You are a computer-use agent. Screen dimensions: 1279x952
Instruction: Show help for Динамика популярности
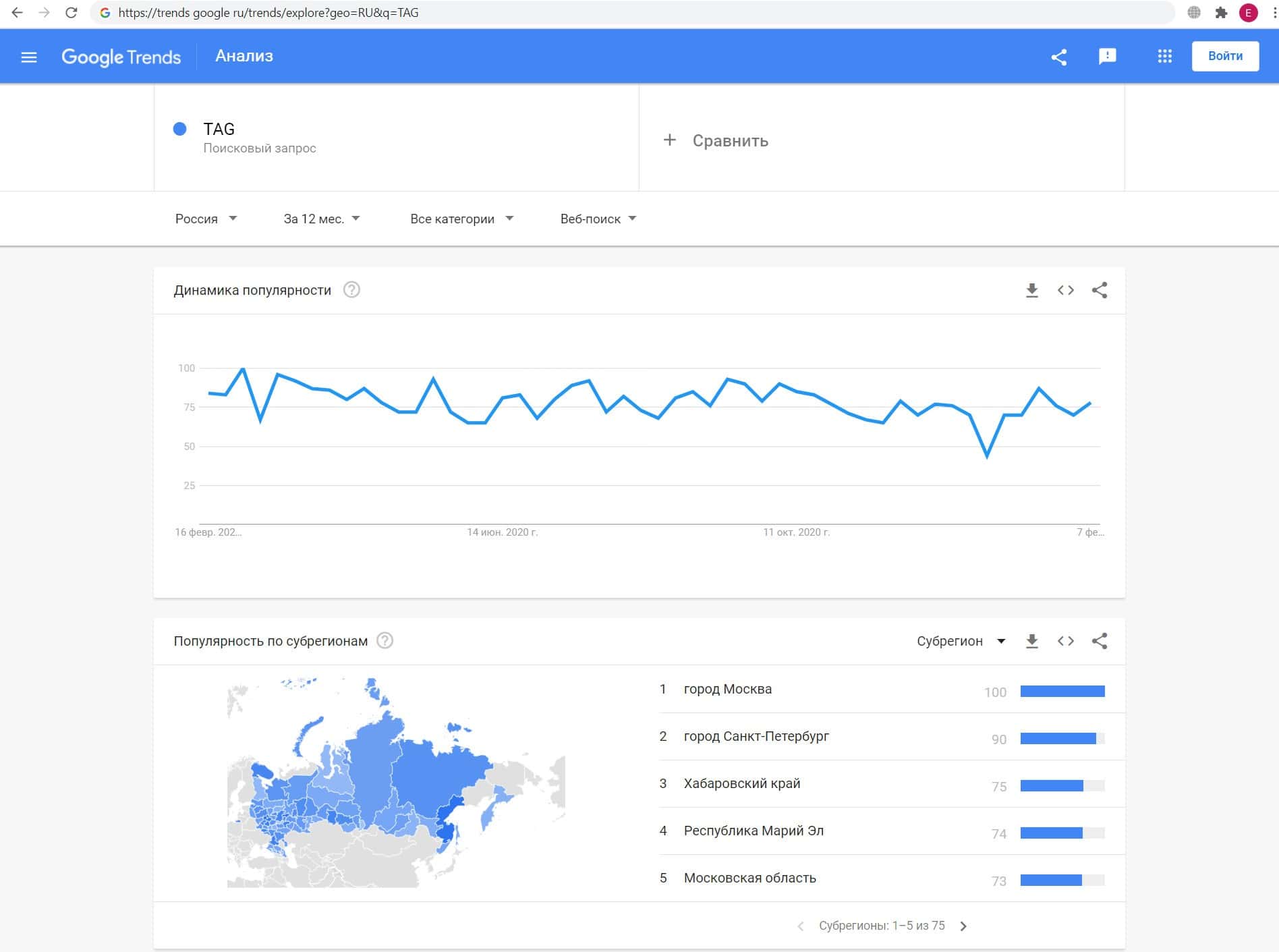tap(351, 290)
